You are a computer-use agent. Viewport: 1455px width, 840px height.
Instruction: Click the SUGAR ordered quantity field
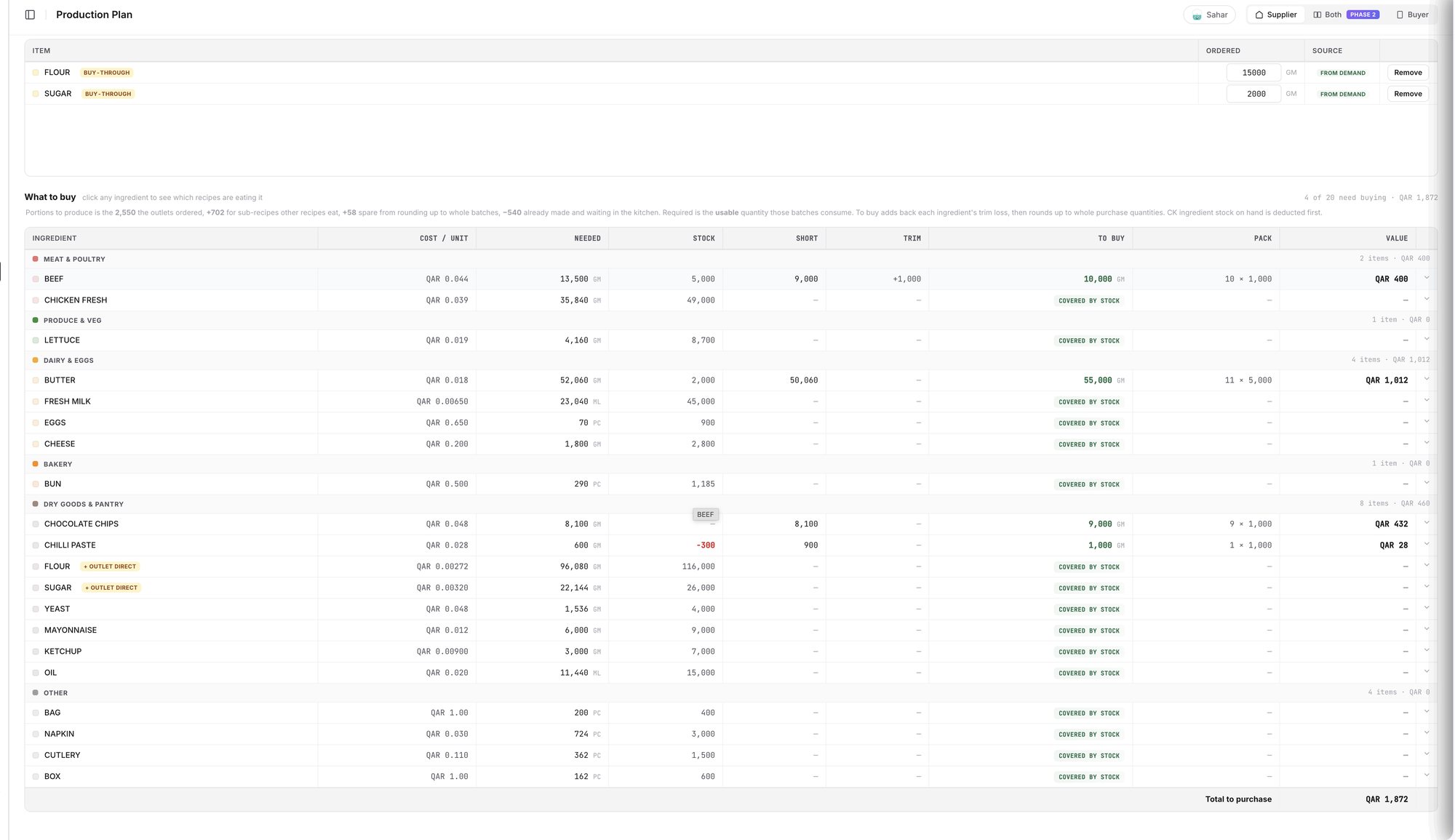tap(1253, 94)
